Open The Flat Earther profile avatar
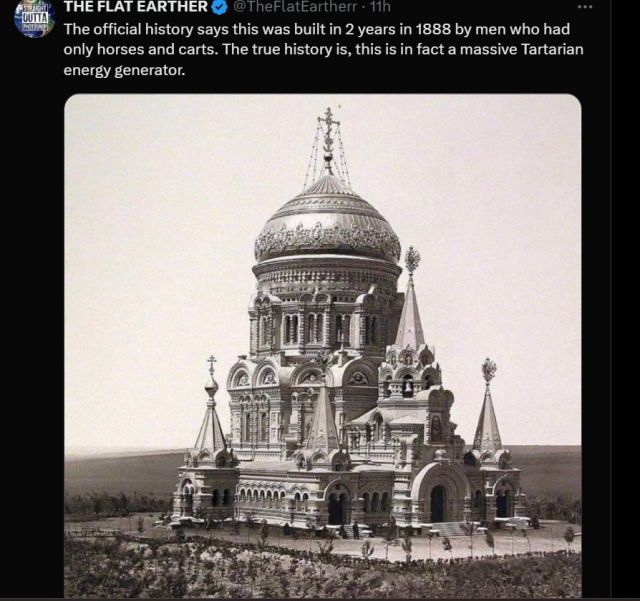 35,18
